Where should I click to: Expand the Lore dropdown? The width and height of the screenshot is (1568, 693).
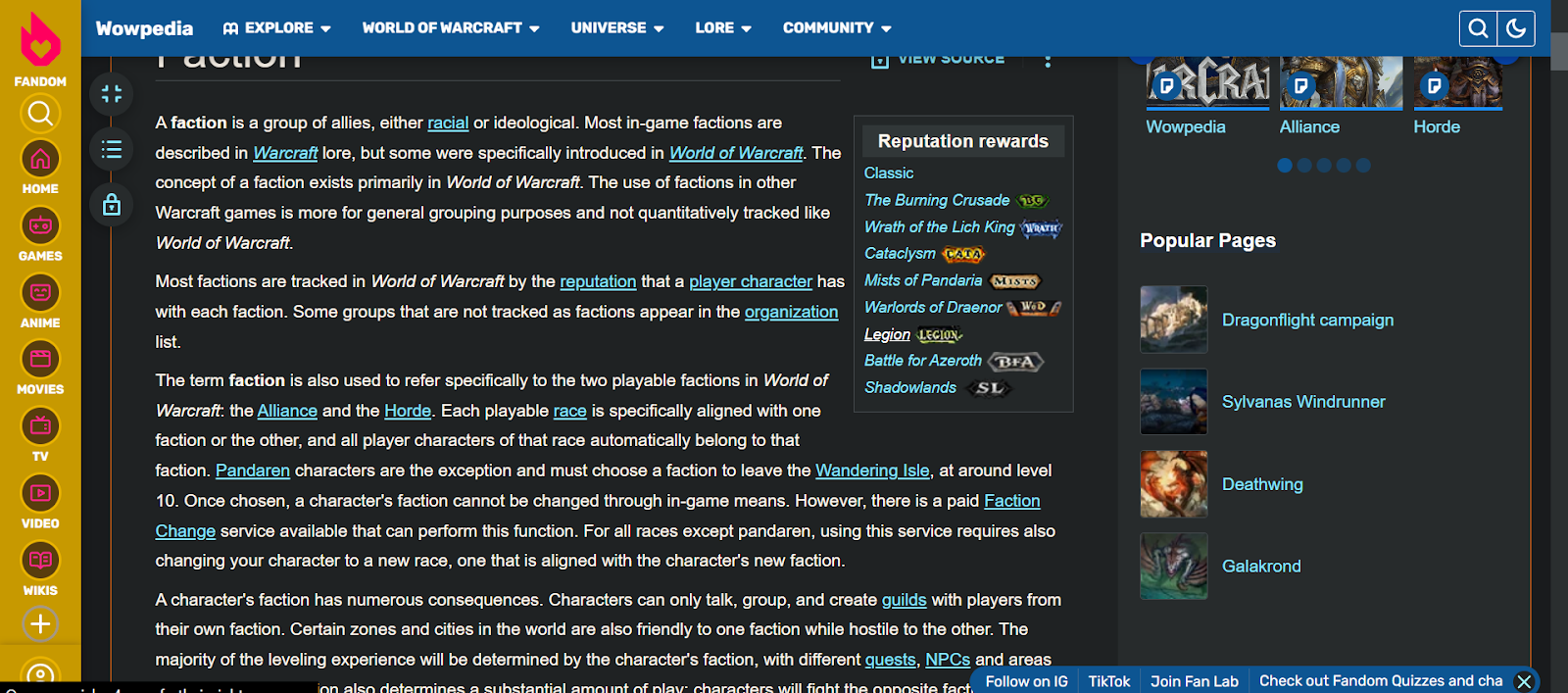pyautogui.click(x=723, y=28)
